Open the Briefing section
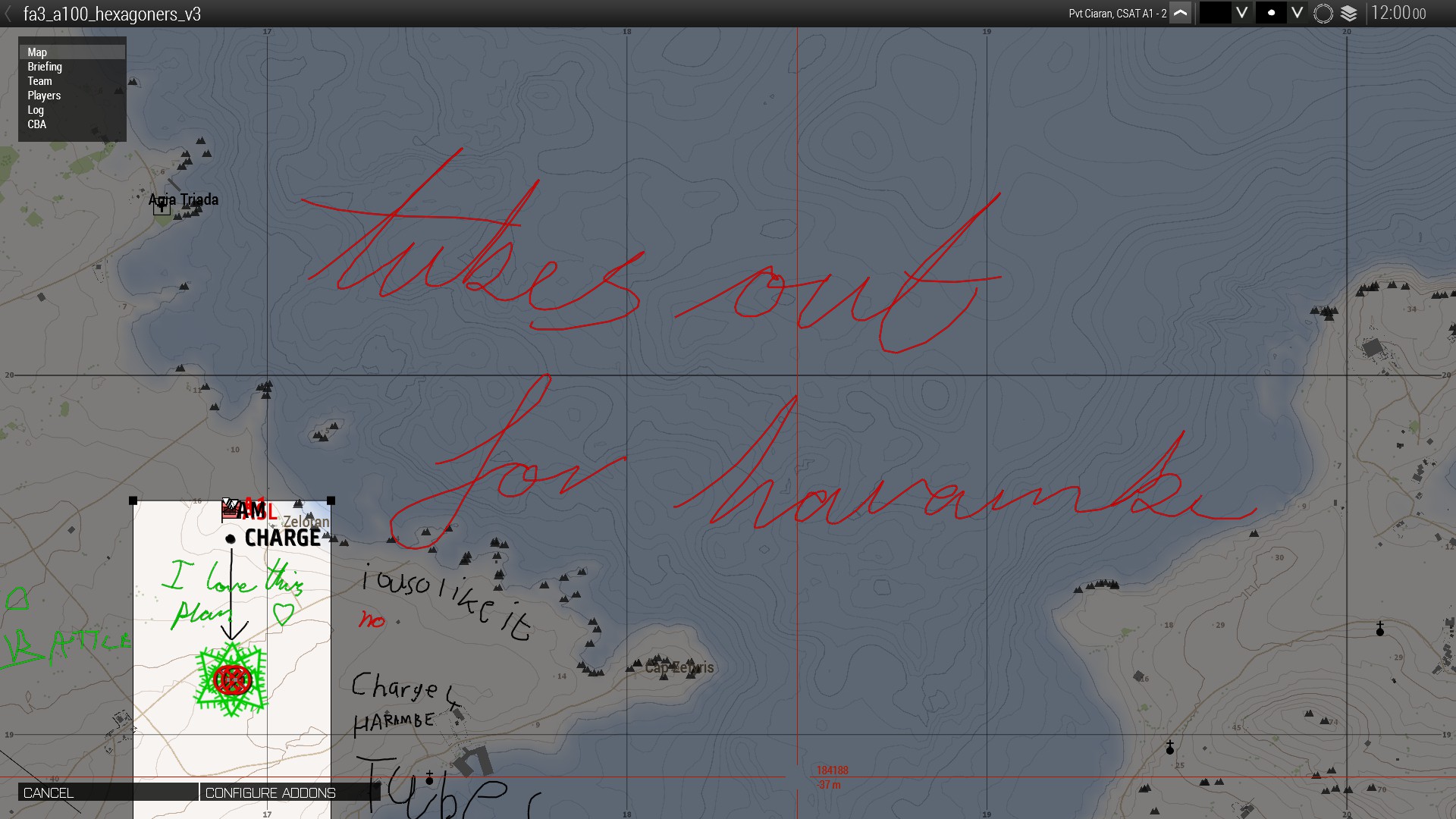This screenshot has width=1456, height=819. [72, 67]
